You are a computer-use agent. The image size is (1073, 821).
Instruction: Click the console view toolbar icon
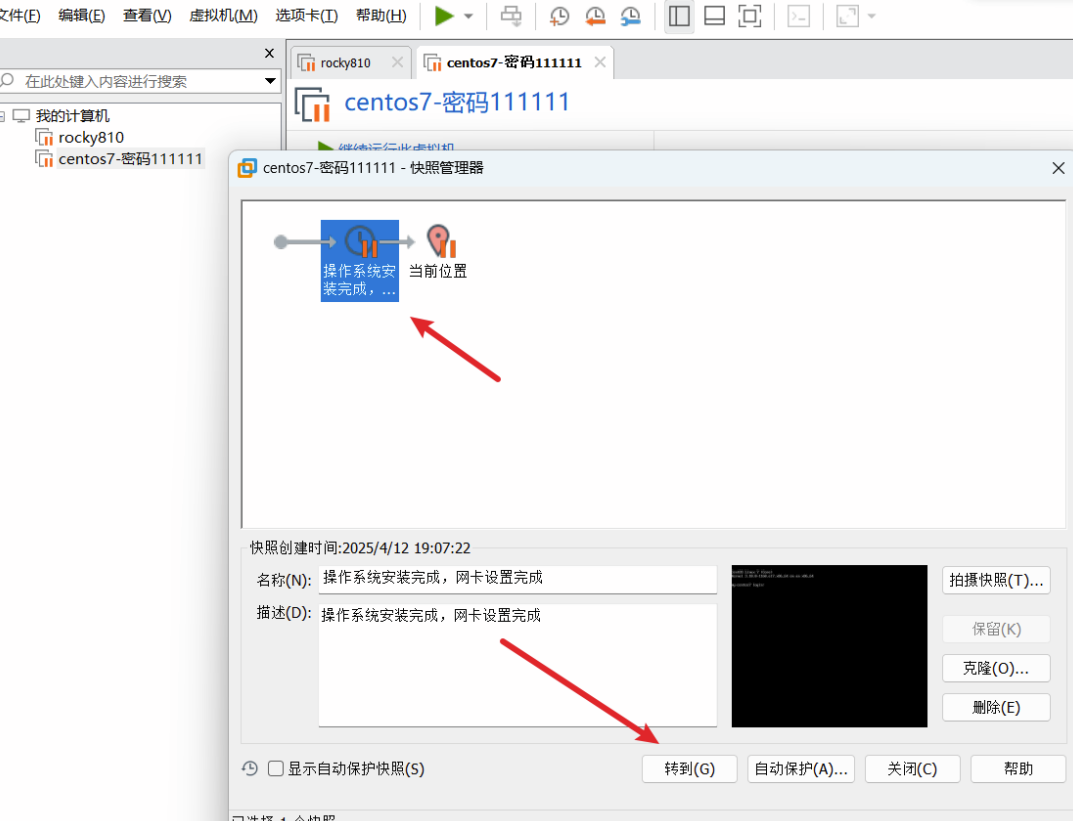(799, 16)
